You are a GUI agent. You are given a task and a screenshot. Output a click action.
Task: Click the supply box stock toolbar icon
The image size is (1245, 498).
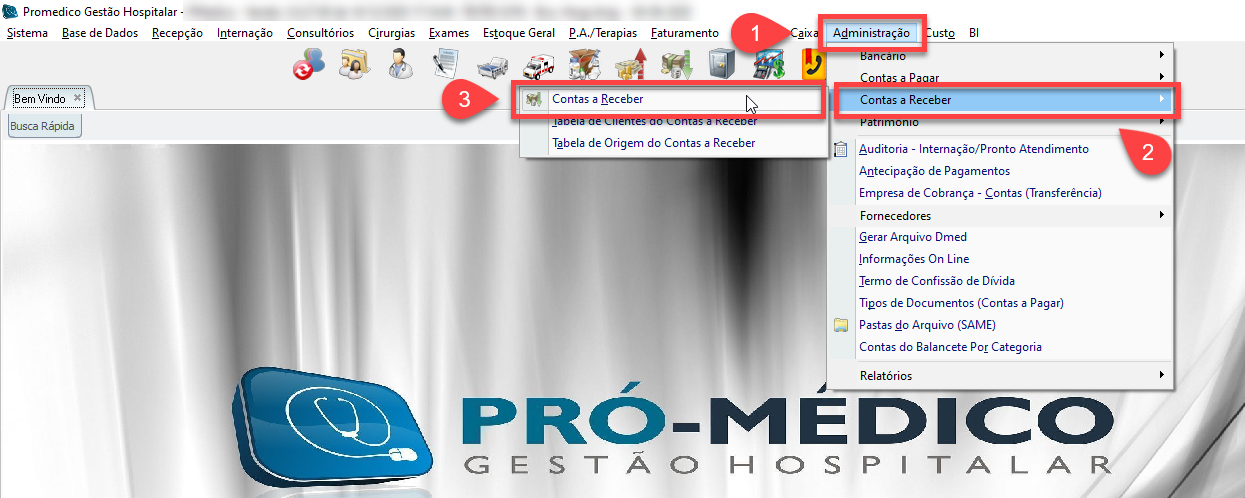tap(584, 65)
